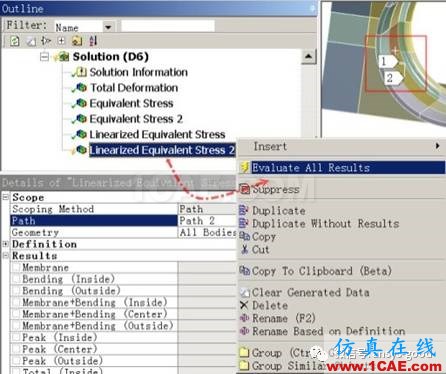Choose Delete from context menu
This screenshot has height=374, width=446.
click(x=342, y=305)
